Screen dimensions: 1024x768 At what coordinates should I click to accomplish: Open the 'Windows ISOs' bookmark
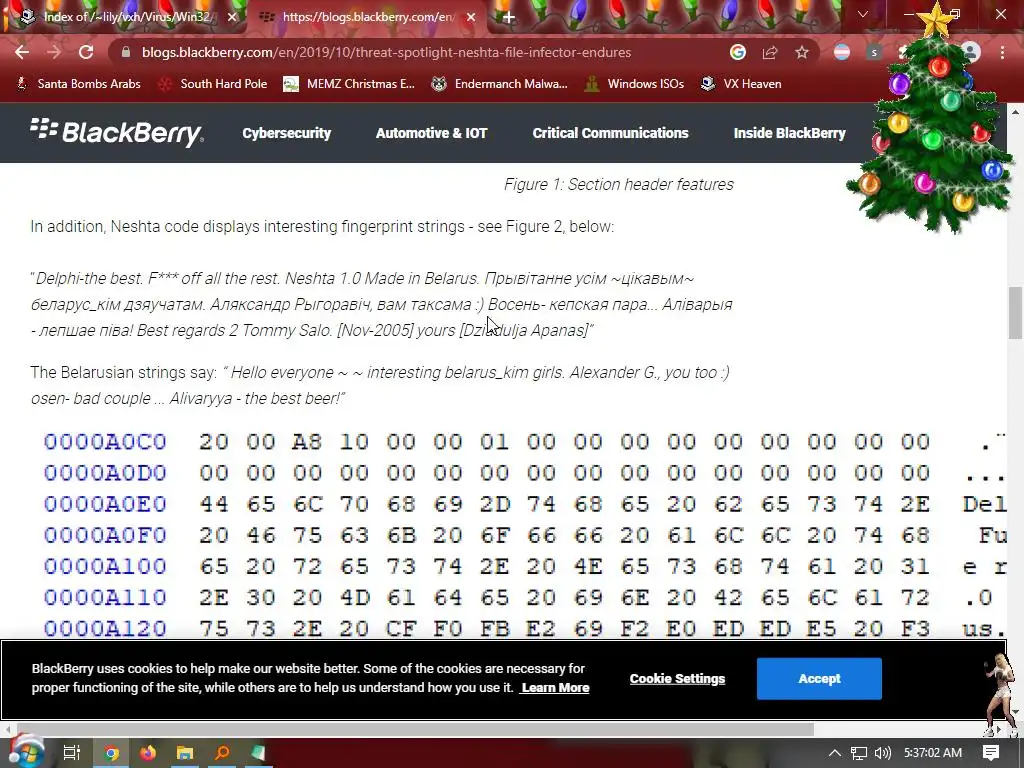point(634,84)
